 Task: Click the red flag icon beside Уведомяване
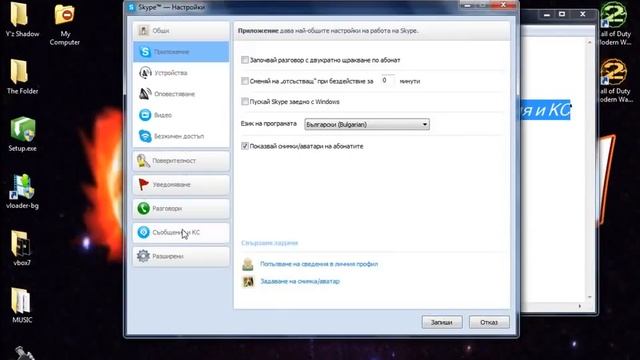143,184
